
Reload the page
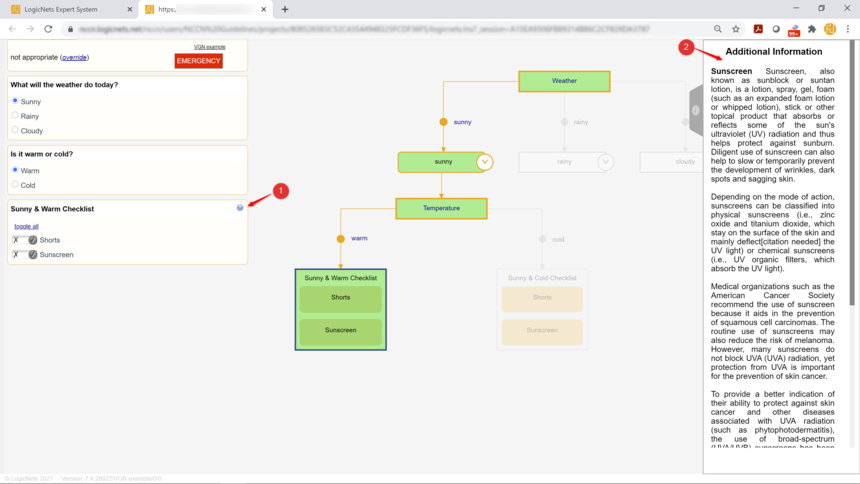tap(48, 29)
